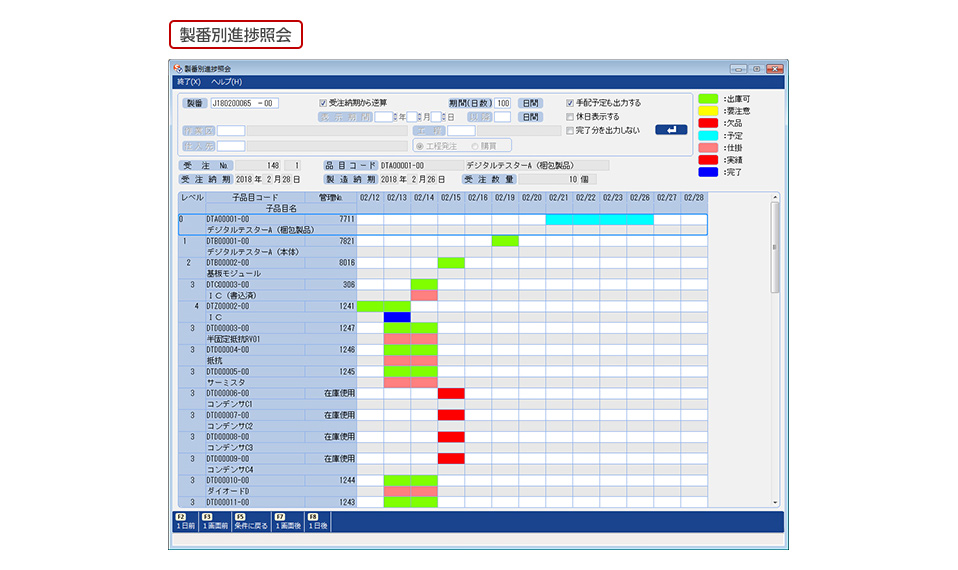Click the yellow 要注意 legend swatch
The width and height of the screenshot is (958, 570).
708,111
